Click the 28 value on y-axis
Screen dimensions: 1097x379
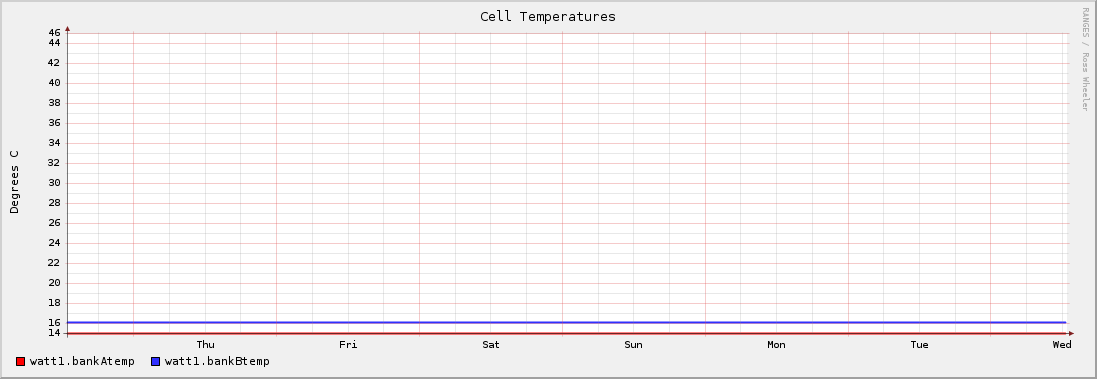[55, 203]
